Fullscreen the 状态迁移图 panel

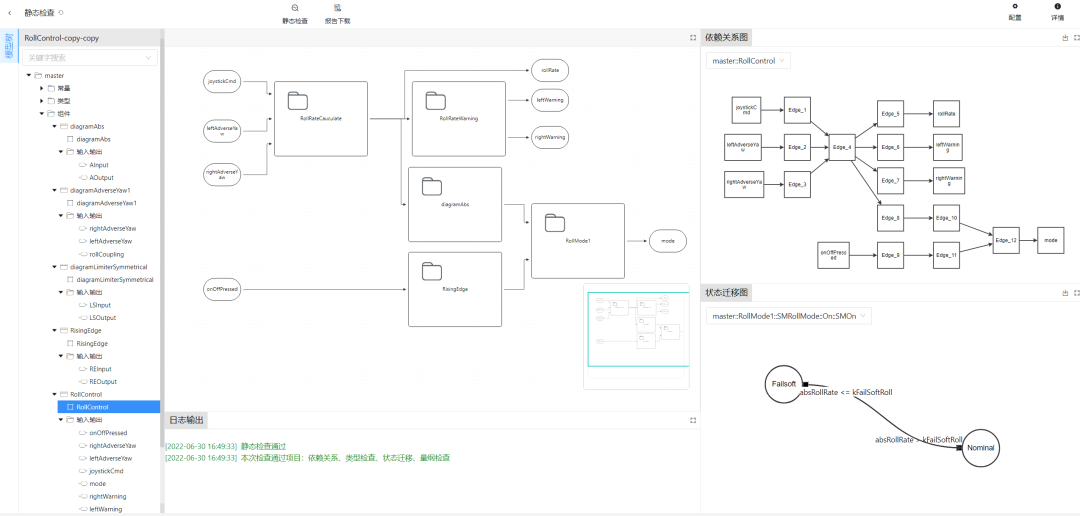(1076, 293)
